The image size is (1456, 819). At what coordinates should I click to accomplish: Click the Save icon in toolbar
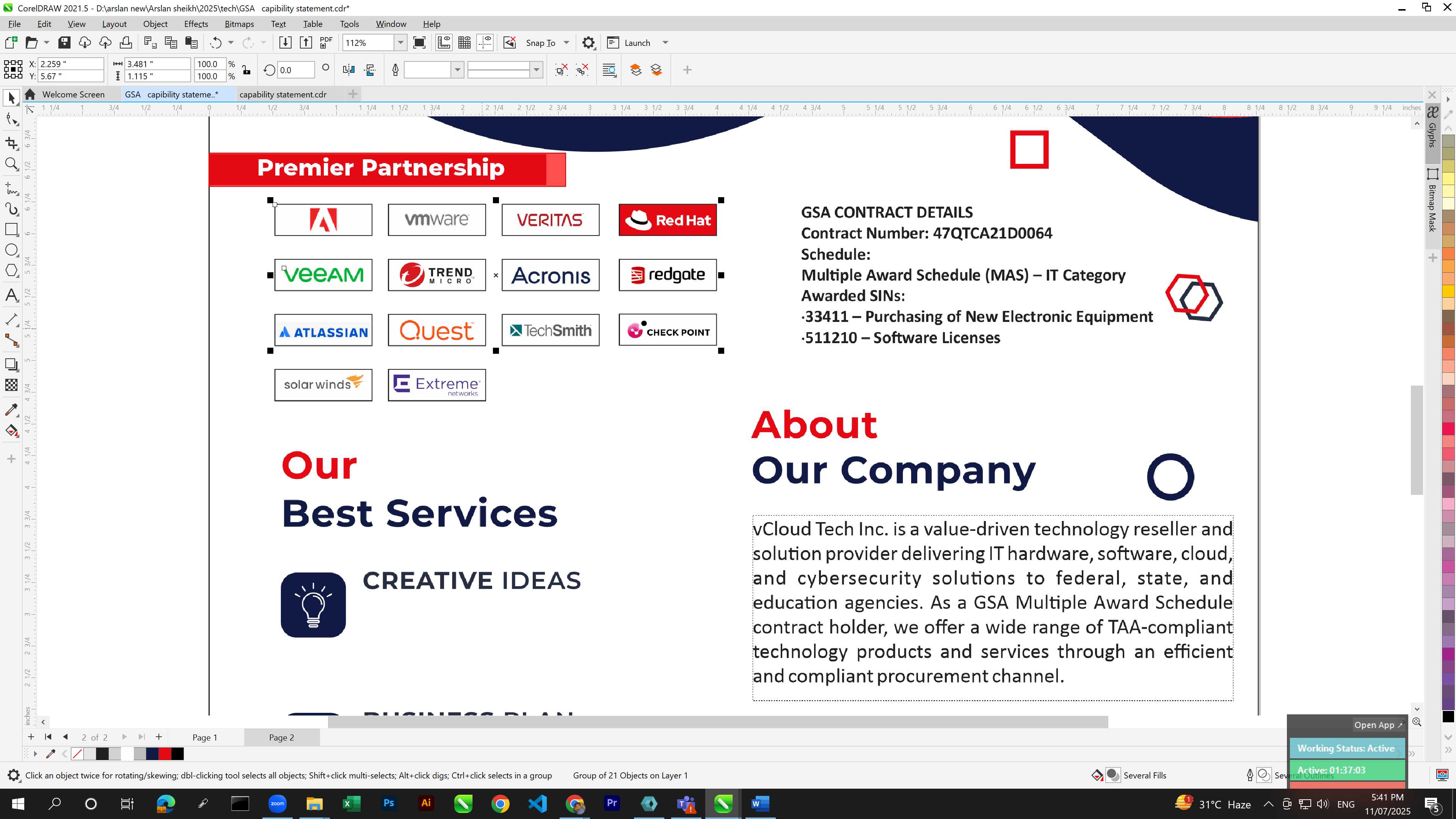[x=64, y=42]
